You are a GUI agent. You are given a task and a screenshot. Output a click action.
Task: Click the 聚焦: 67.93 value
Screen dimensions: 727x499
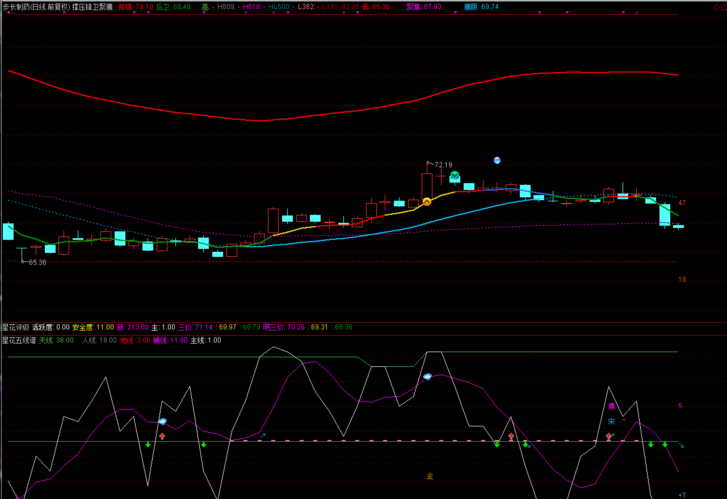[x=424, y=7]
